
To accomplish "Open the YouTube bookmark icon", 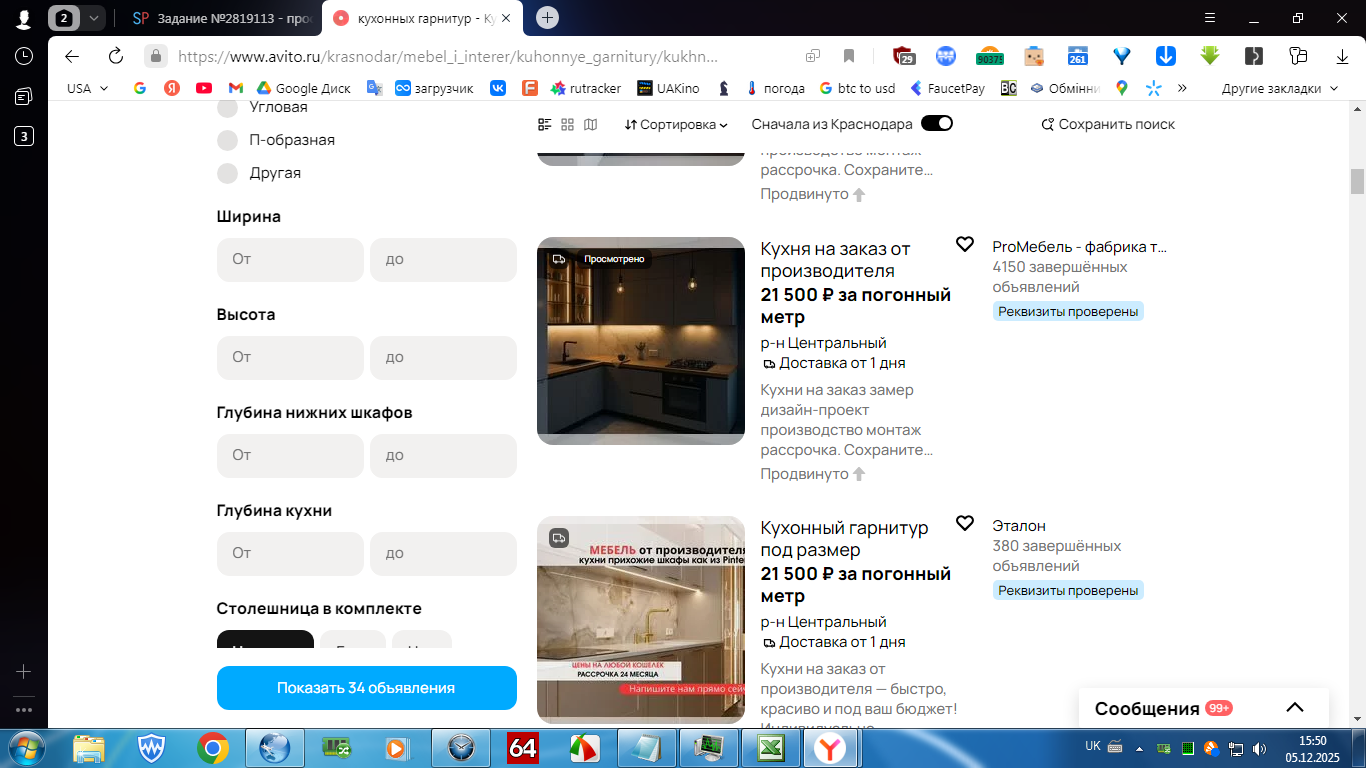I will point(204,88).
